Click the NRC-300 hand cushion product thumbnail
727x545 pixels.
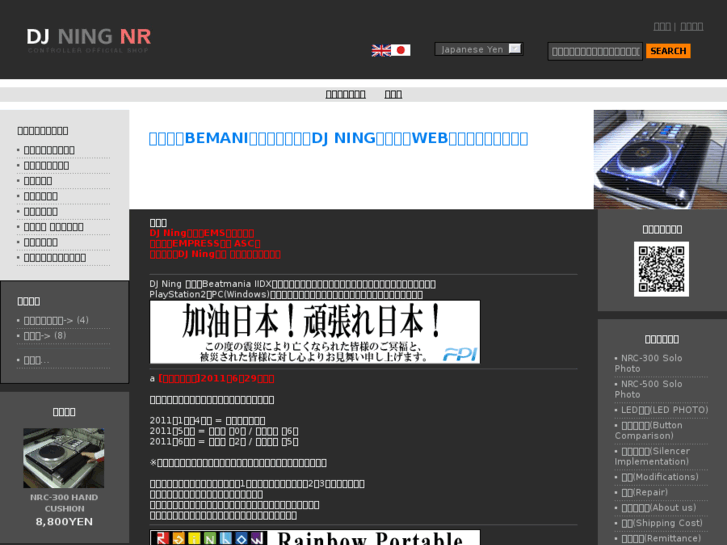pyautogui.click(x=64, y=458)
